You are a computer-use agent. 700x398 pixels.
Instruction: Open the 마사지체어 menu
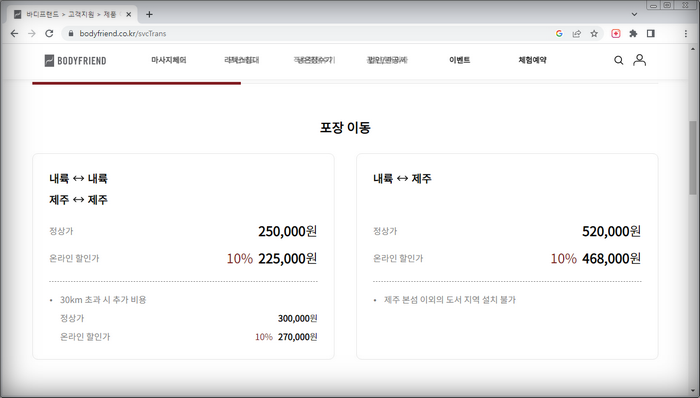tap(169, 60)
